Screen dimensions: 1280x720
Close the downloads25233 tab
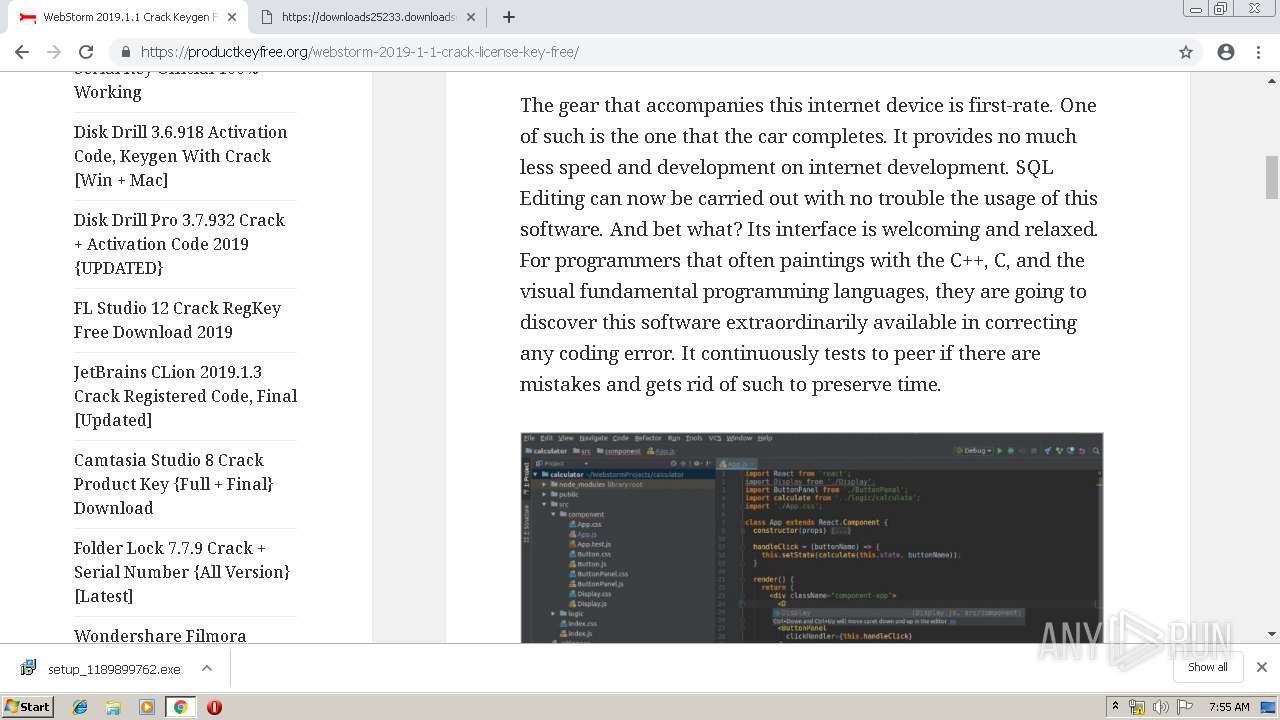pyautogui.click(x=472, y=17)
